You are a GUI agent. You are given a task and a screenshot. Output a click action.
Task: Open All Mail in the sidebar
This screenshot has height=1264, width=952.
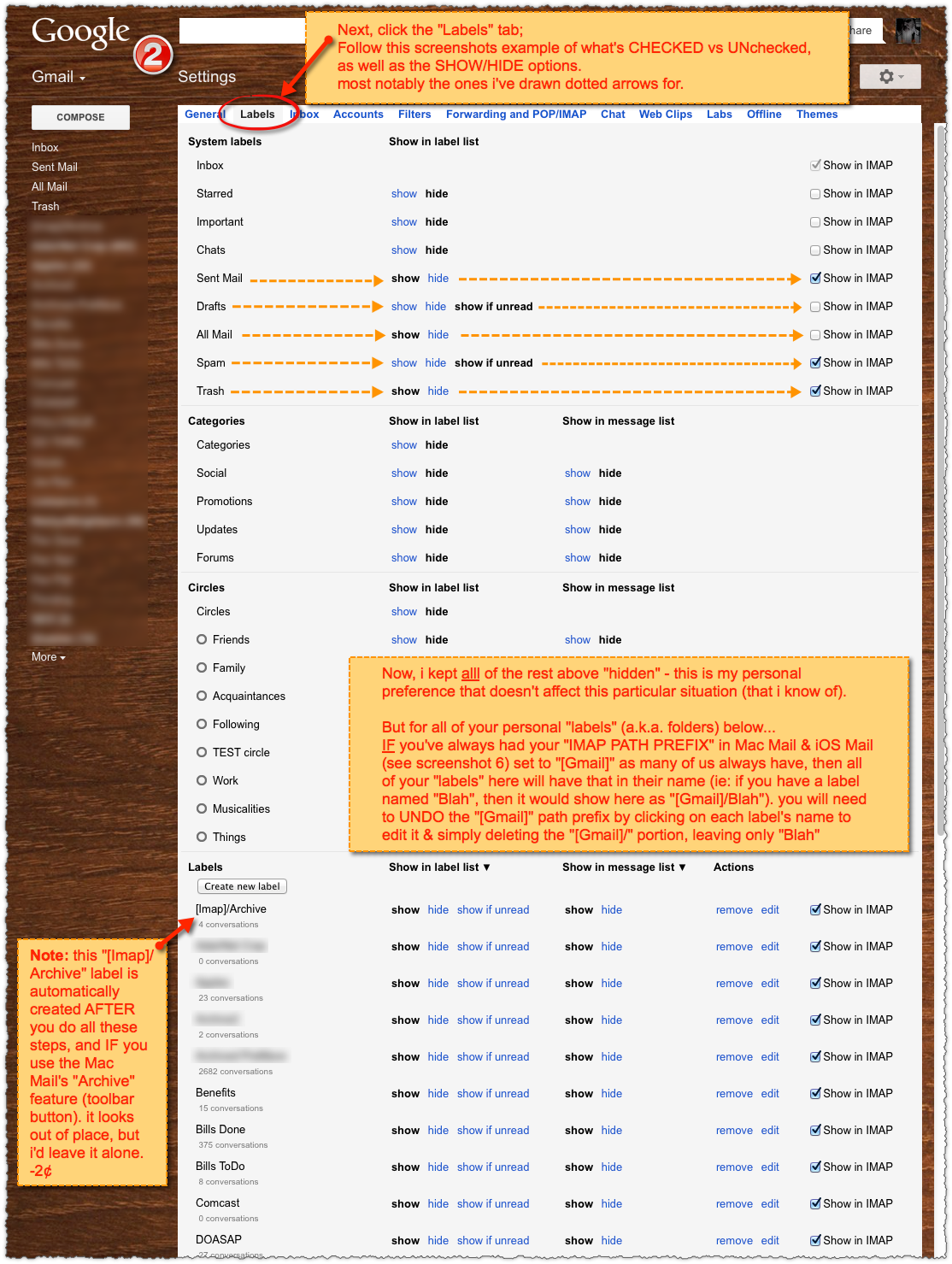(50, 187)
